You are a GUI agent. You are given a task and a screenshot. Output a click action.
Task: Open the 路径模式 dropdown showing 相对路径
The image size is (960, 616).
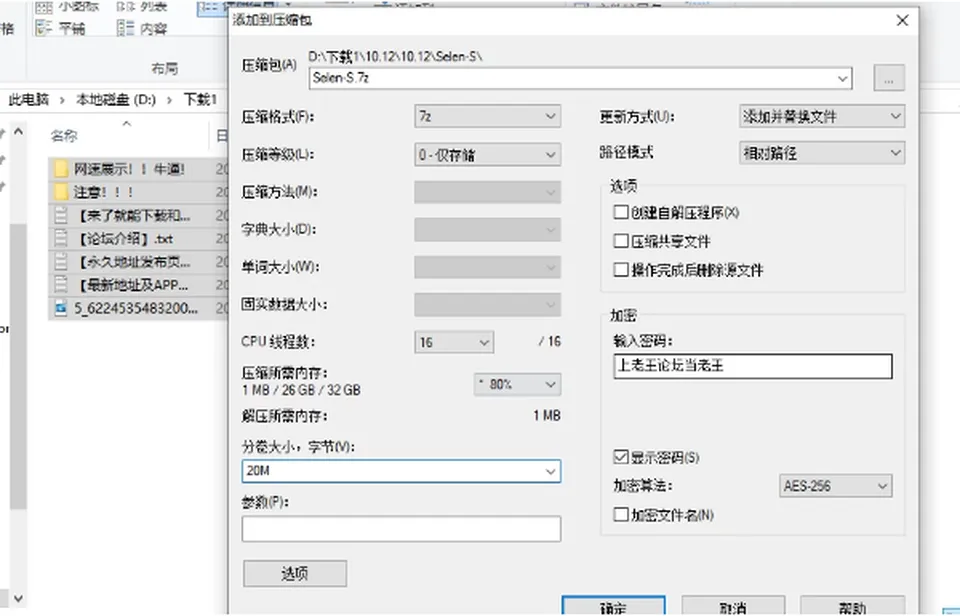pyautogui.click(x=822, y=153)
